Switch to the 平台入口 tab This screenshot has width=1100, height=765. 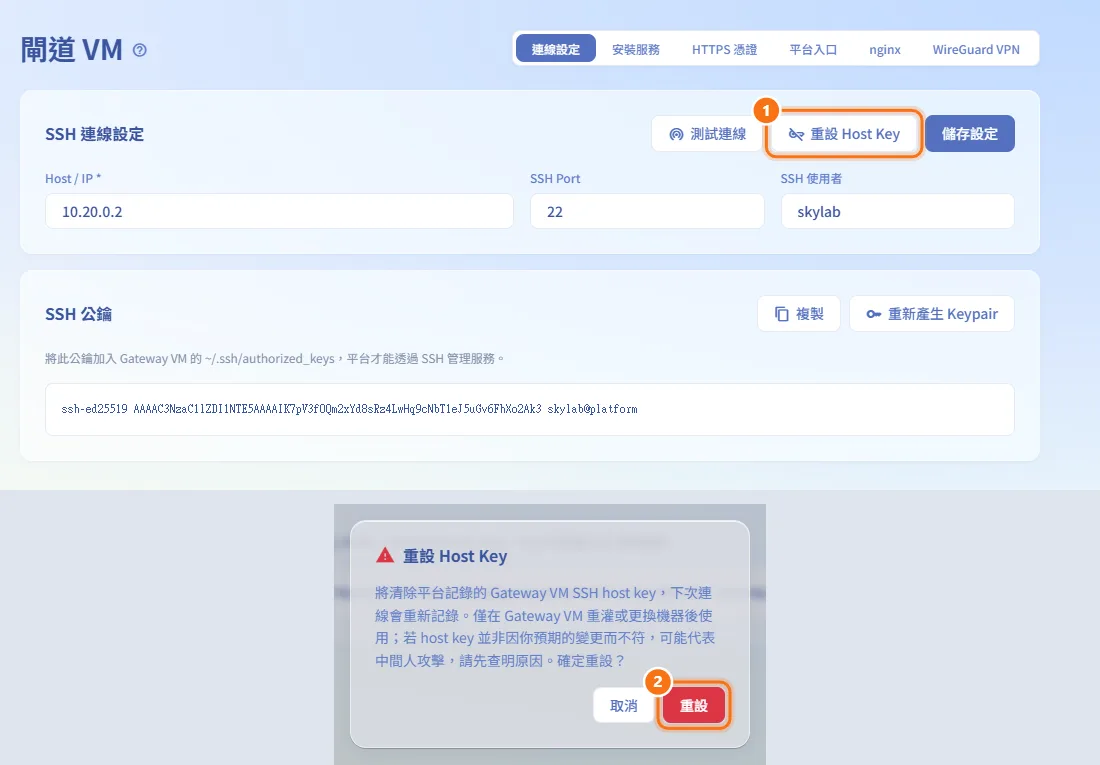(812, 49)
